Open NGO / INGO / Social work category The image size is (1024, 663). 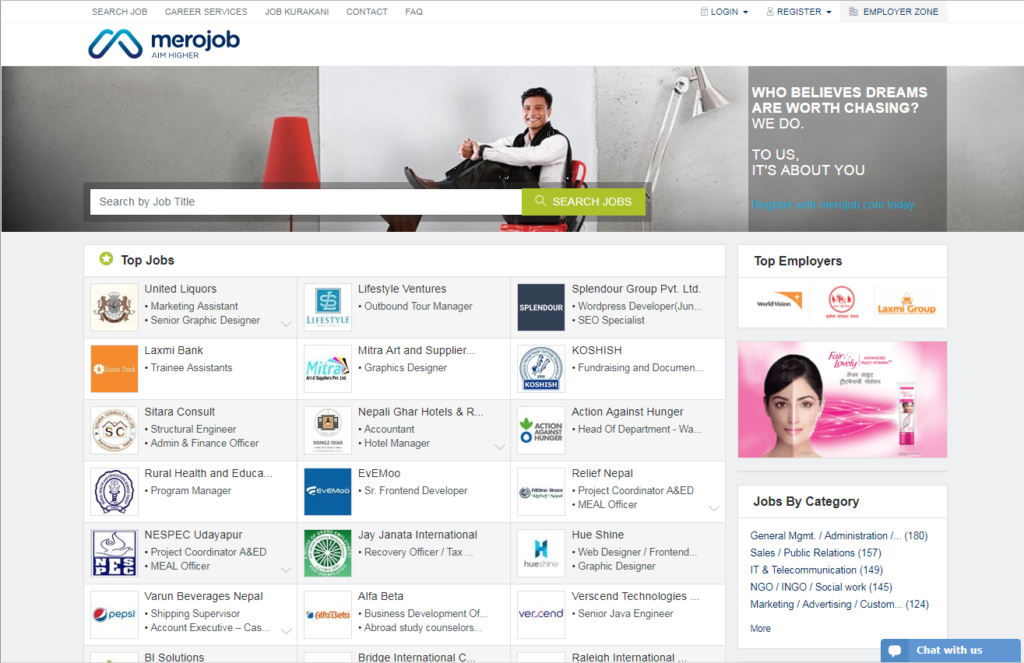point(821,587)
